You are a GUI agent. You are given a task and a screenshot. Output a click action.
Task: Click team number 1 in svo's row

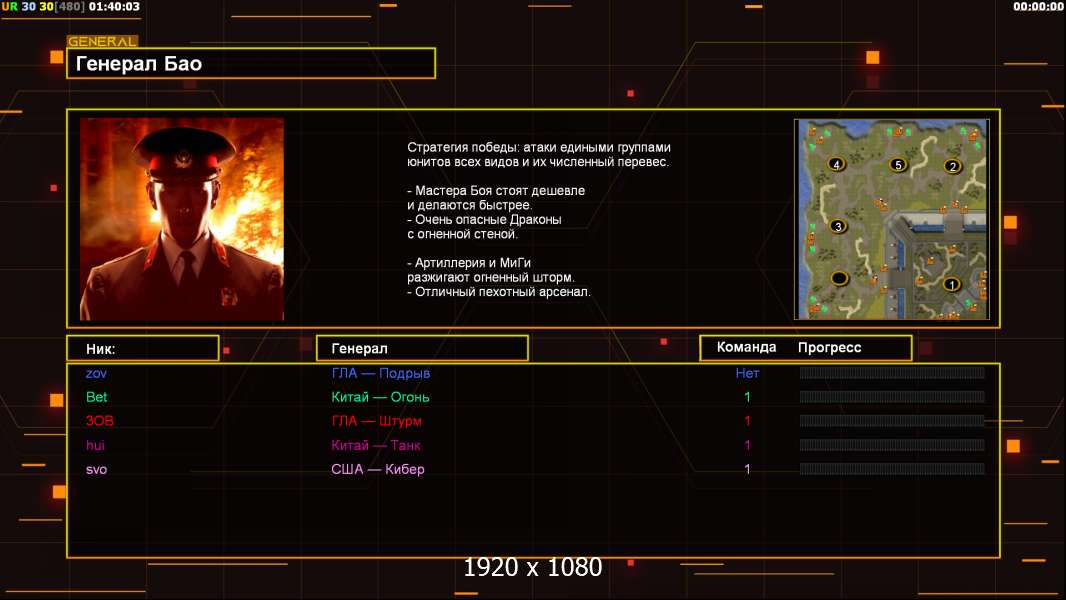[747, 469]
